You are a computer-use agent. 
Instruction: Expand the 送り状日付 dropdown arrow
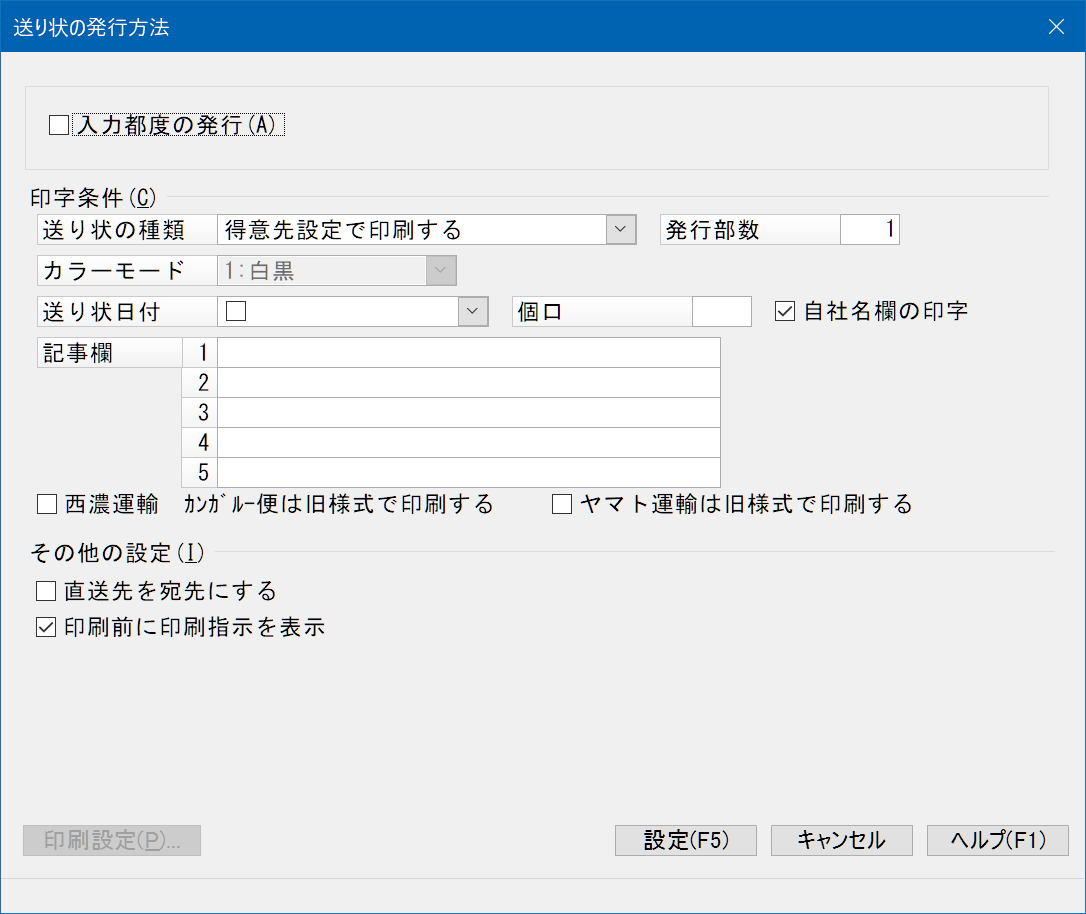pyautogui.click(x=472, y=312)
